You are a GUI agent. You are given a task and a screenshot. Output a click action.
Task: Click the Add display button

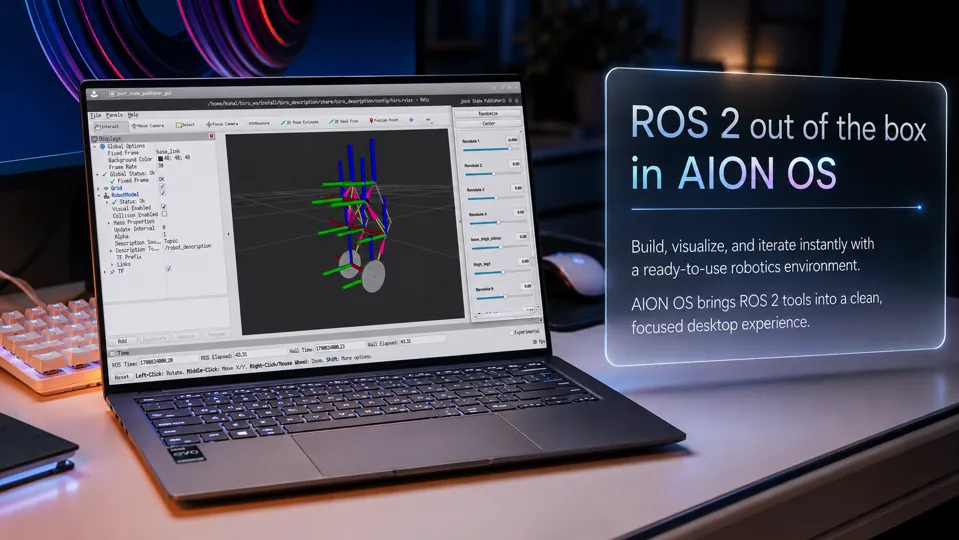[x=122, y=341]
